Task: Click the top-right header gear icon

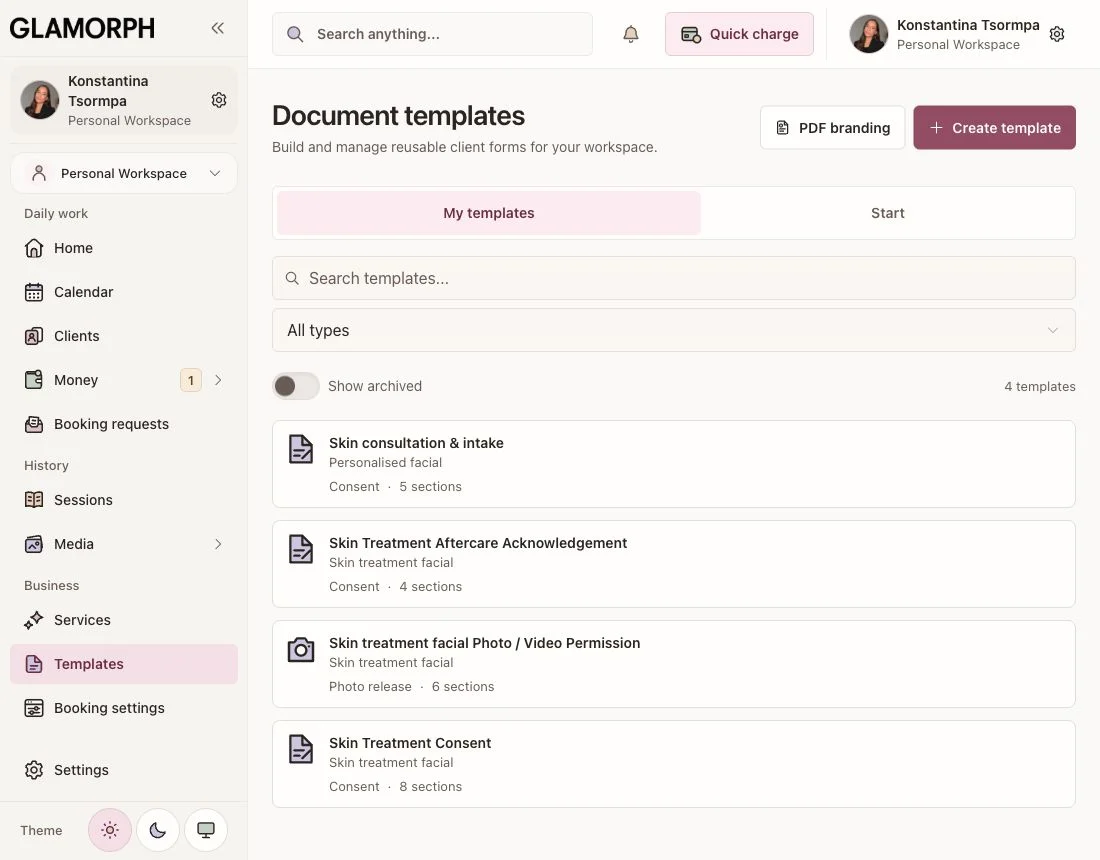Action: click(x=1057, y=34)
